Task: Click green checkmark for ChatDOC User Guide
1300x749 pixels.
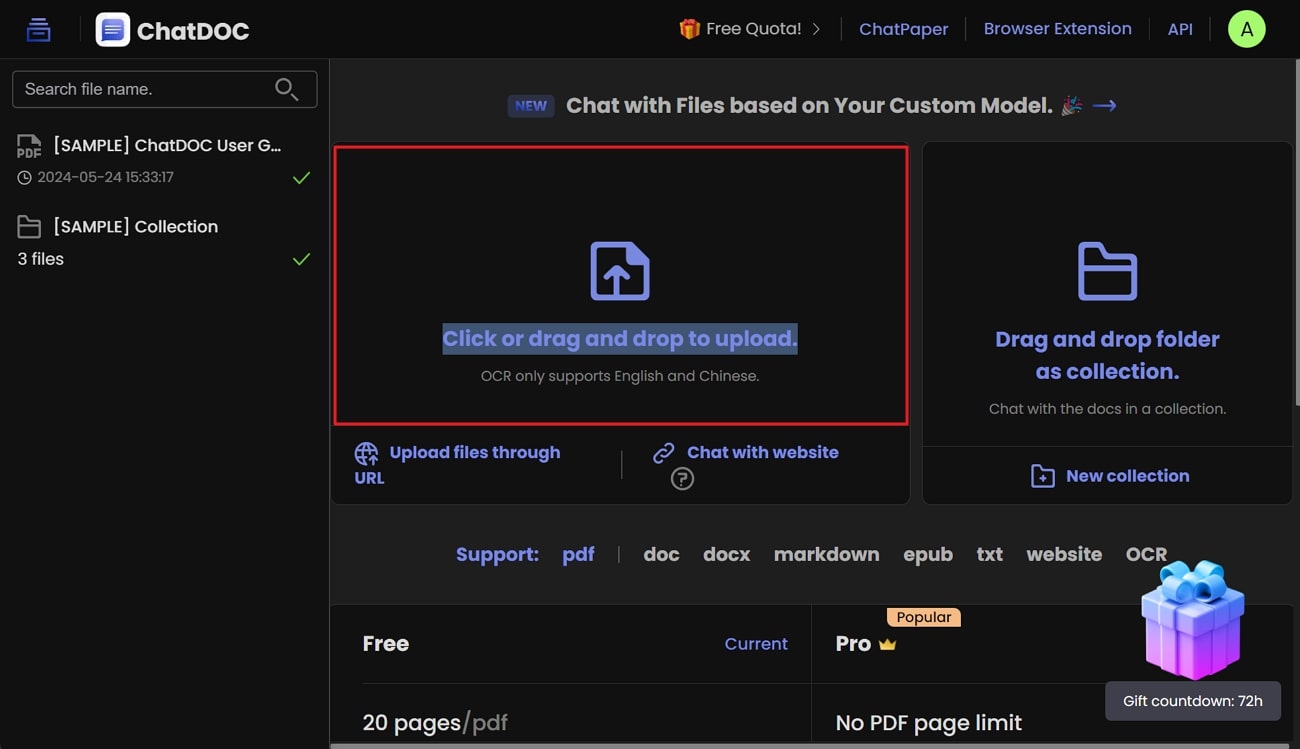Action: point(301,178)
